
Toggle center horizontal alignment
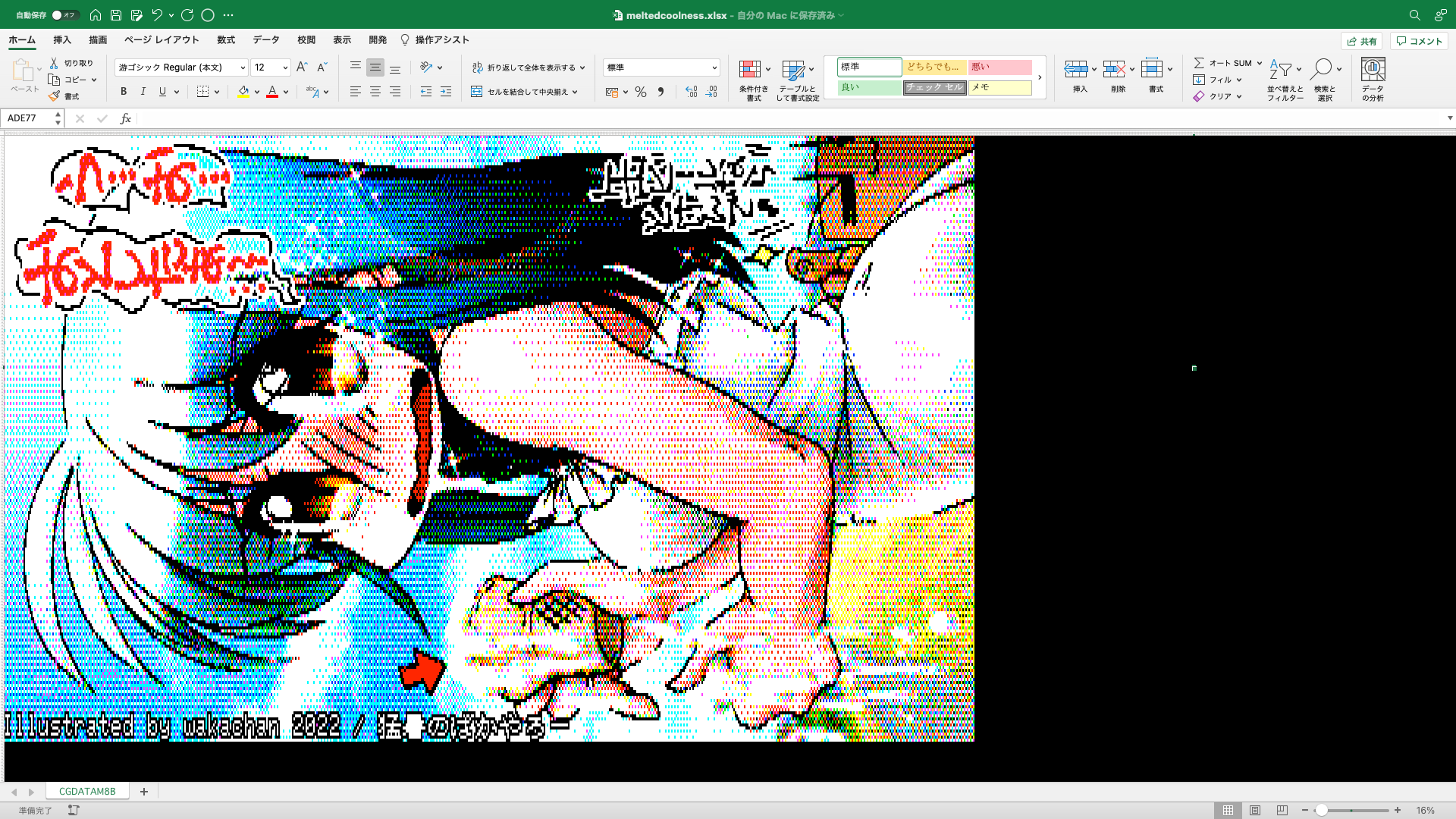[375, 92]
